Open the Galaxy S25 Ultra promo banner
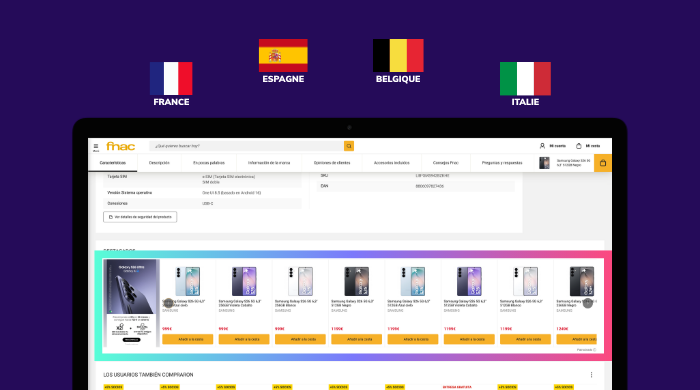 pos(131,303)
